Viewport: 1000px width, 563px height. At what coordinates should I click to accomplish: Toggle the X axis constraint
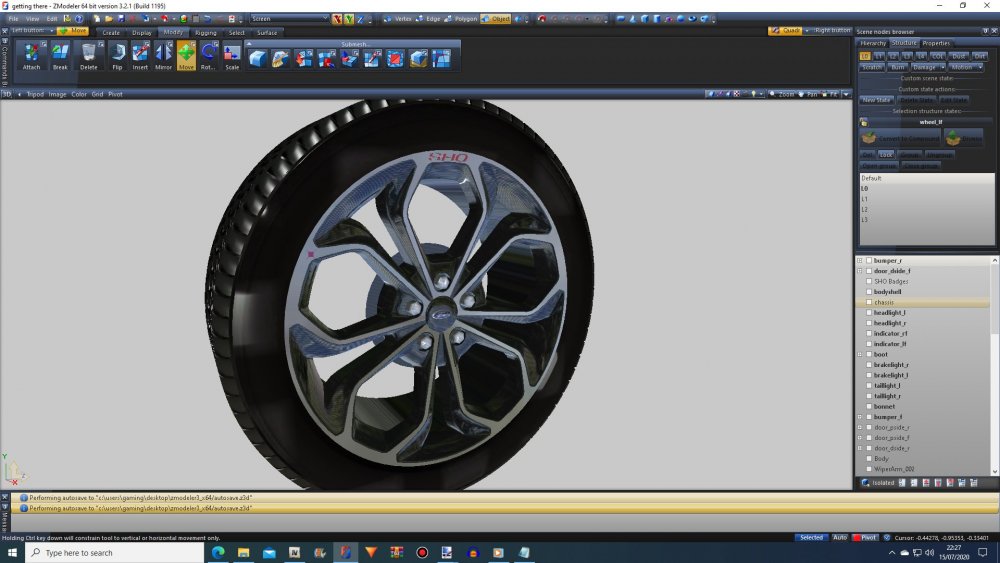[x=337, y=19]
